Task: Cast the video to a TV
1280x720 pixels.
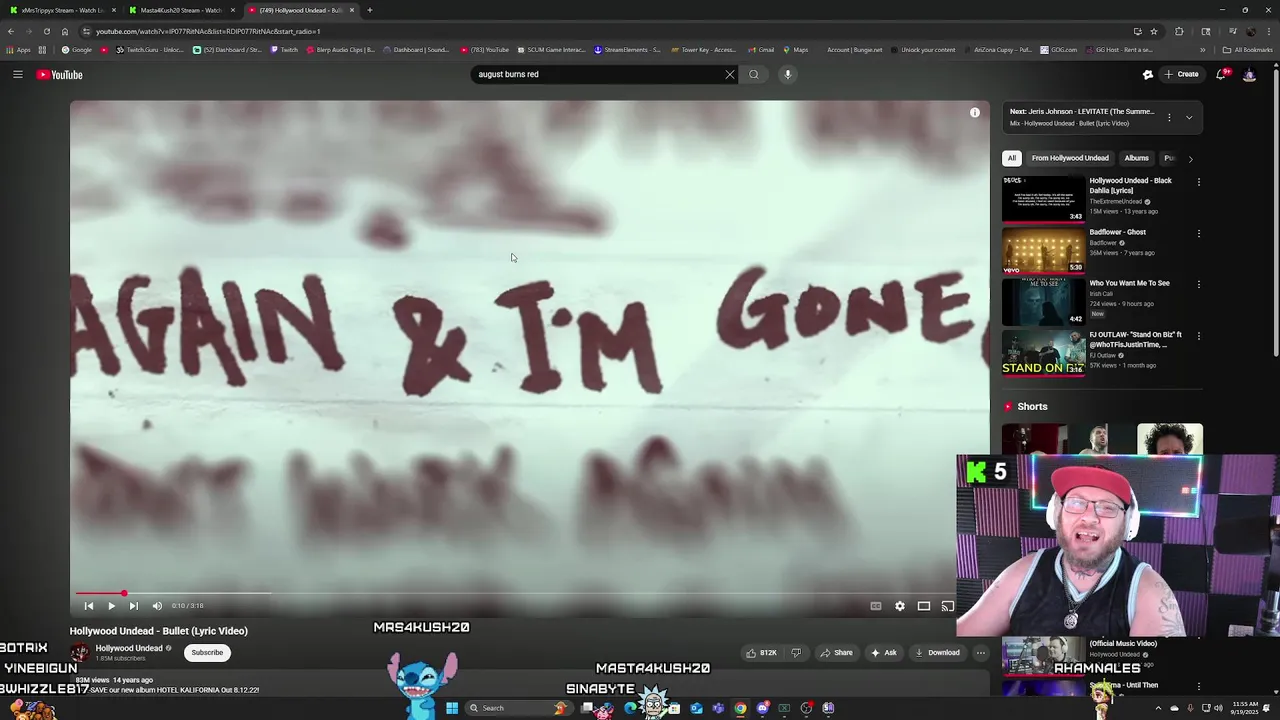Action: [x=947, y=606]
